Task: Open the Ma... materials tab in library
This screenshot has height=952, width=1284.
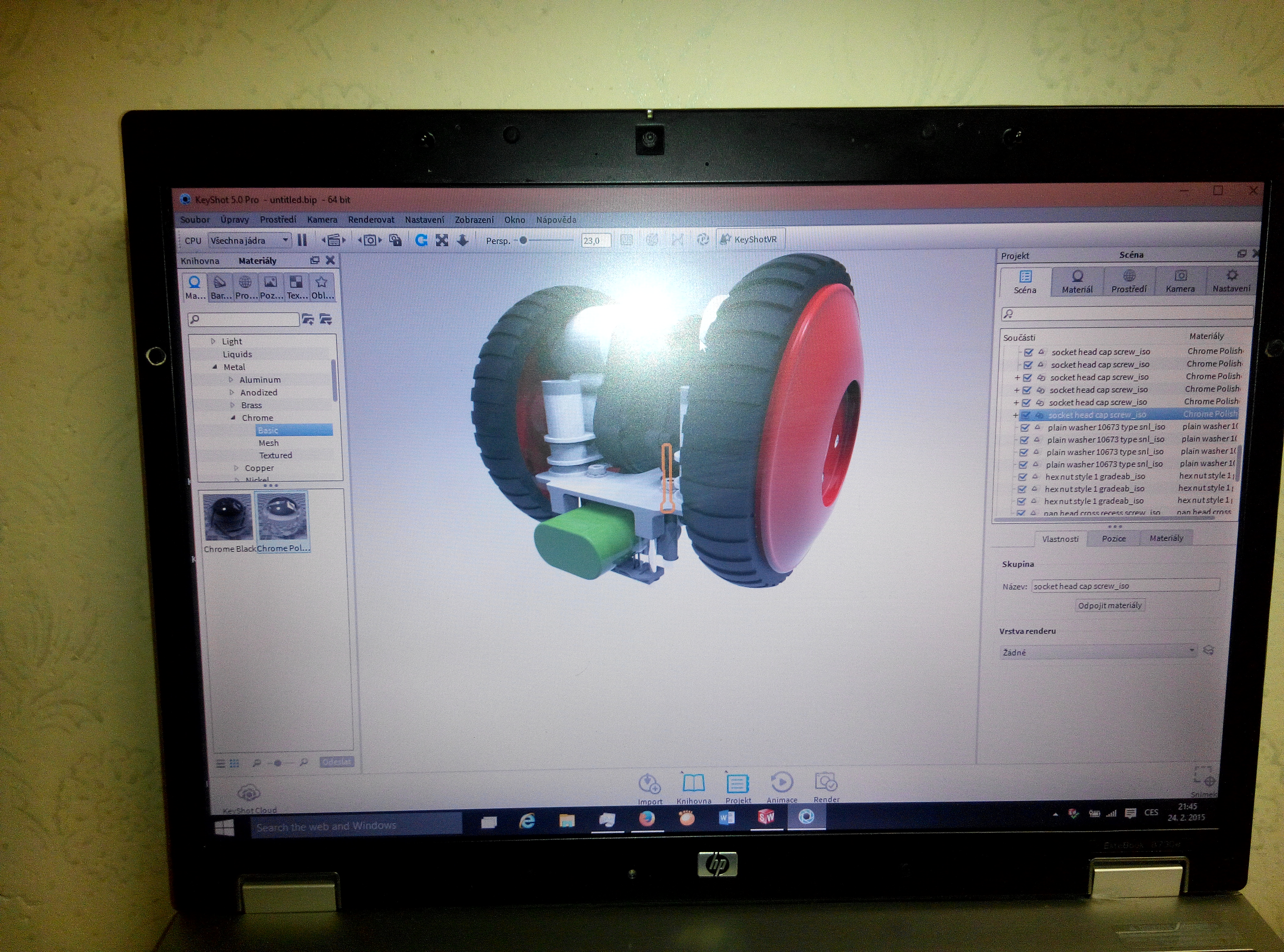Action: (x=195, y=287)
